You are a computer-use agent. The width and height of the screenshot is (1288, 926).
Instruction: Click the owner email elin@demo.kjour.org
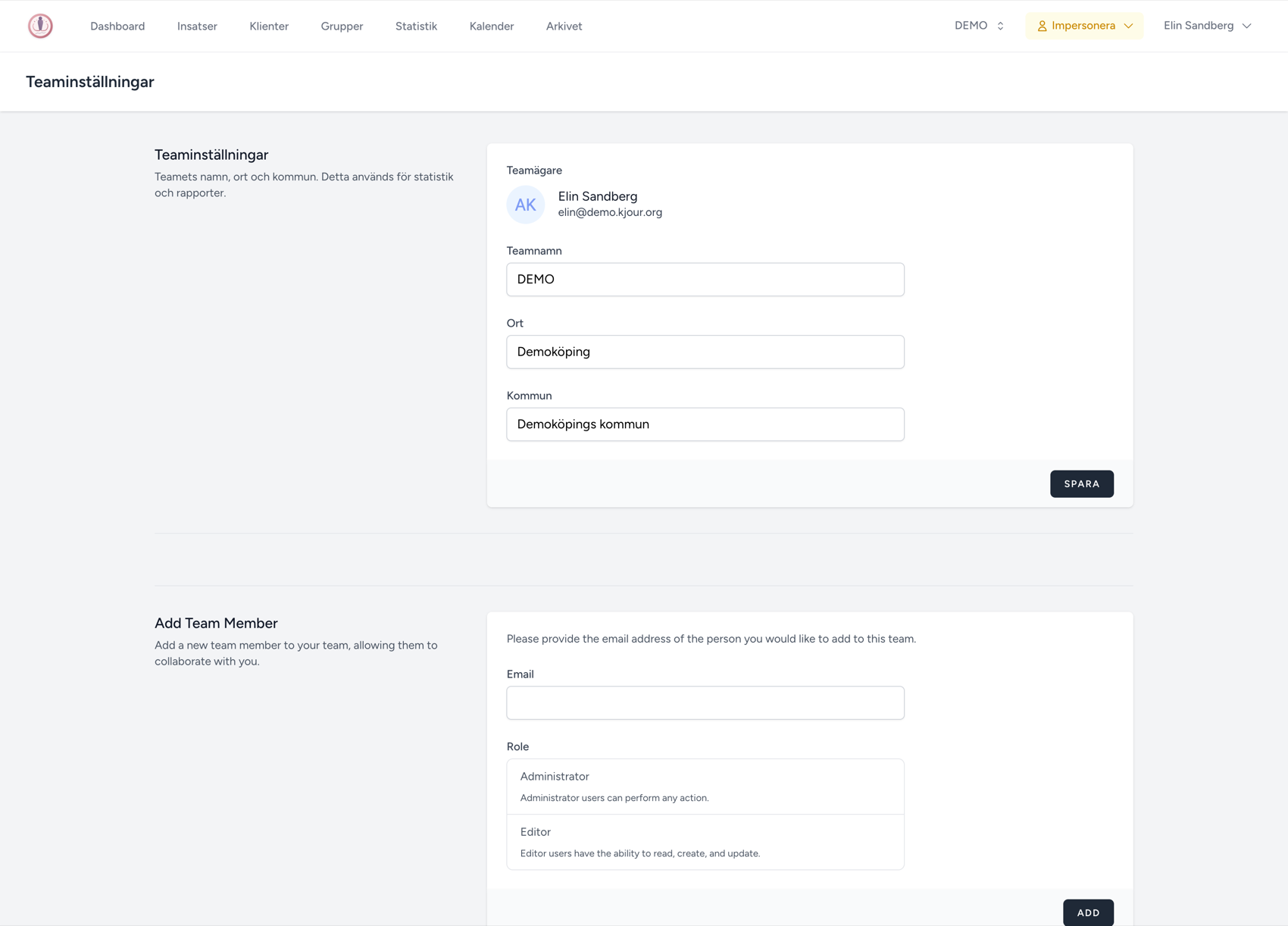(x=610, y=212)
